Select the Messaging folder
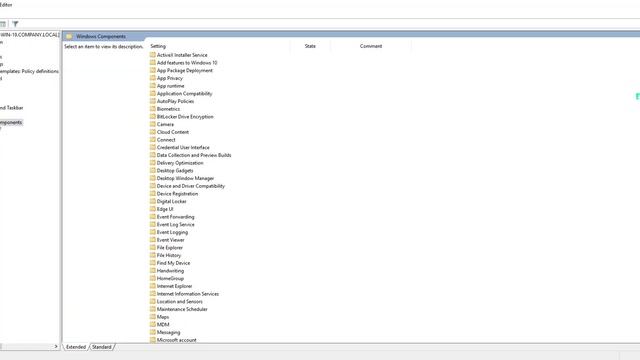640x360 pixels. (165, 333)
